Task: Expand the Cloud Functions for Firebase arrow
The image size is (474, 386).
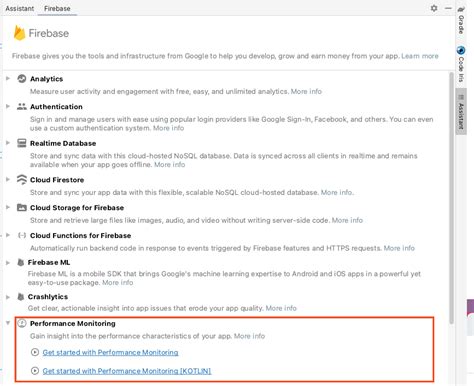Action: [8, 235]
